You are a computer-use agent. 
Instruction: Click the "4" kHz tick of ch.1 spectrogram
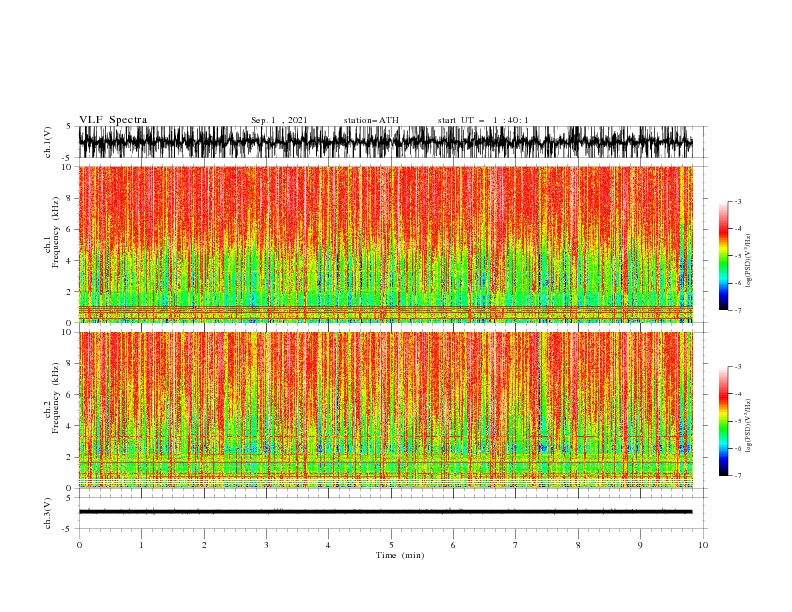pos(70,261)
